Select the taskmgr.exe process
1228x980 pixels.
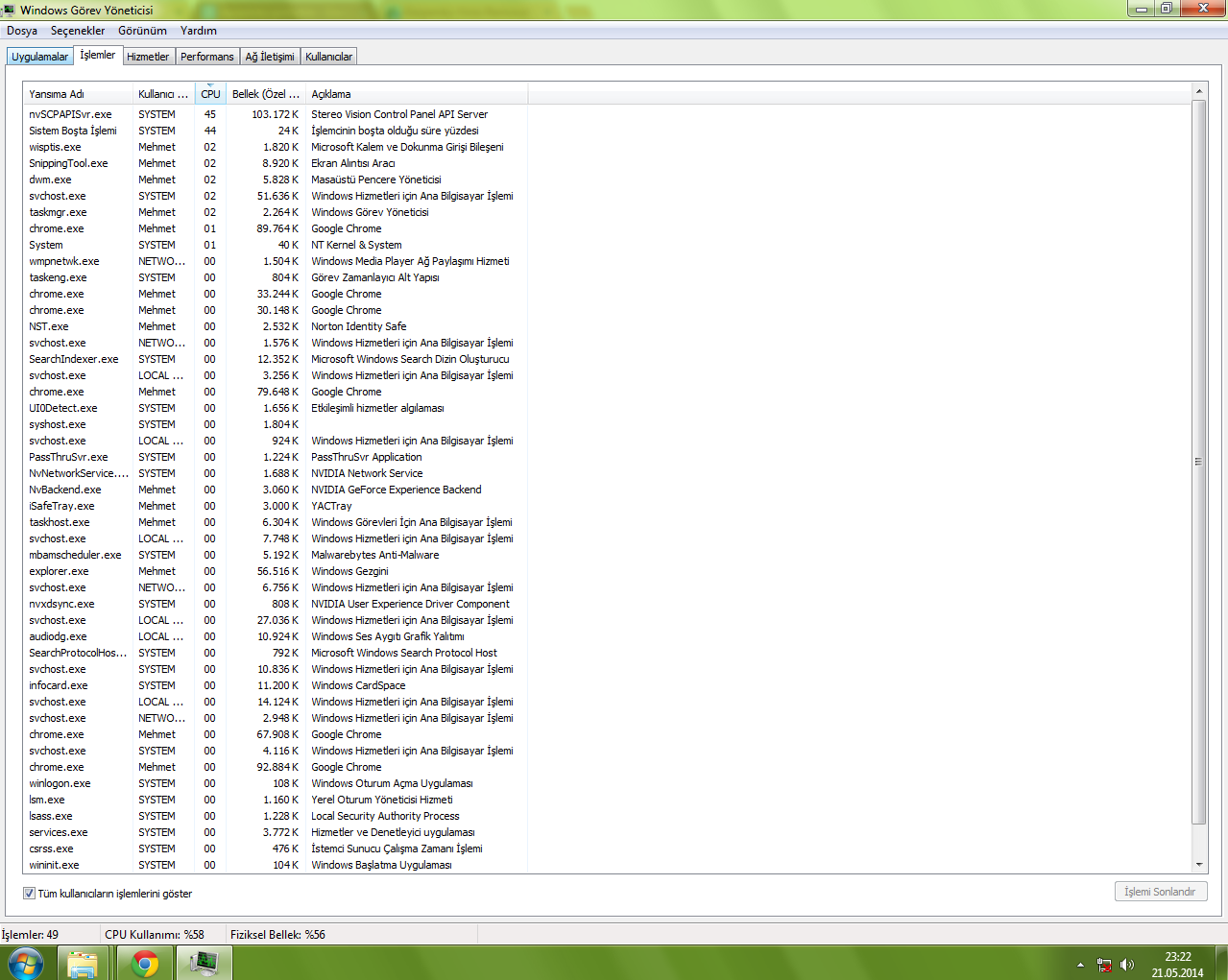pos(276,212)
